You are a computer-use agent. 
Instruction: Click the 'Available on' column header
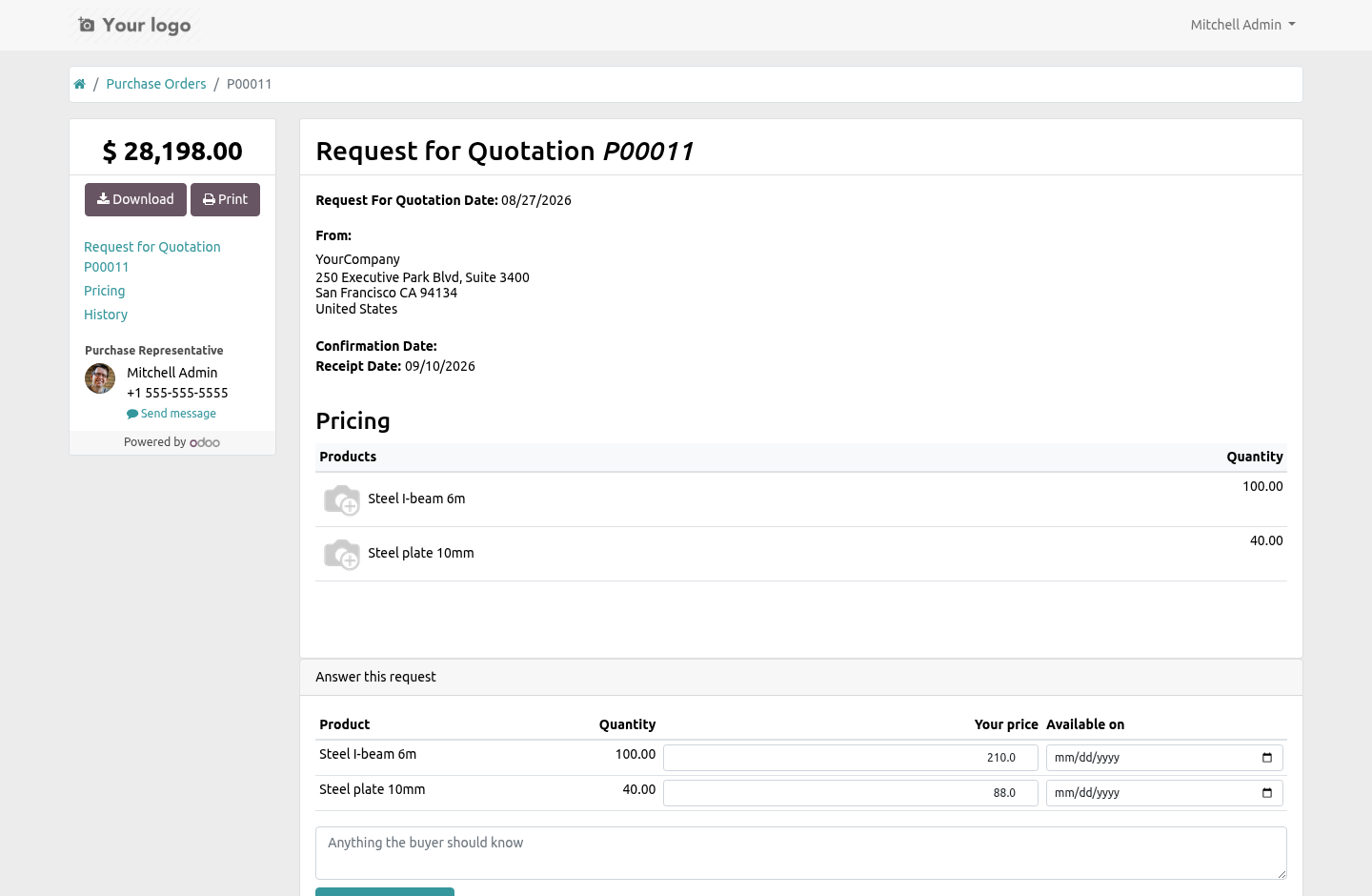point(1085,724)
